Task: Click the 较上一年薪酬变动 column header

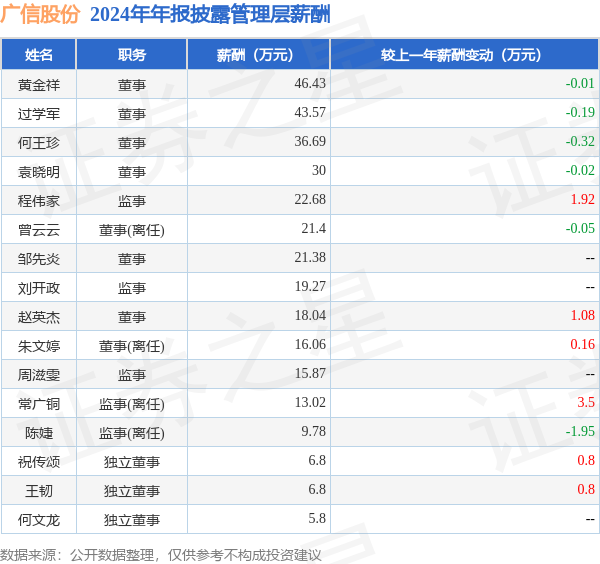Action: point(465,55)
